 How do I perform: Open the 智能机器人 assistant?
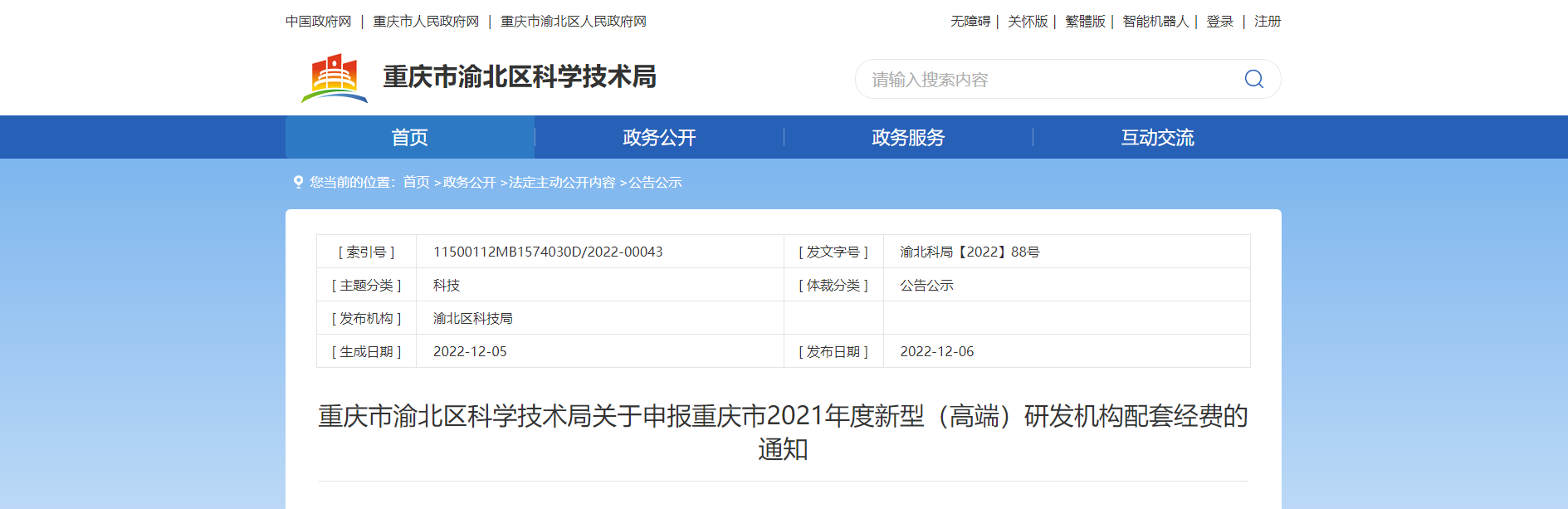1155,22
